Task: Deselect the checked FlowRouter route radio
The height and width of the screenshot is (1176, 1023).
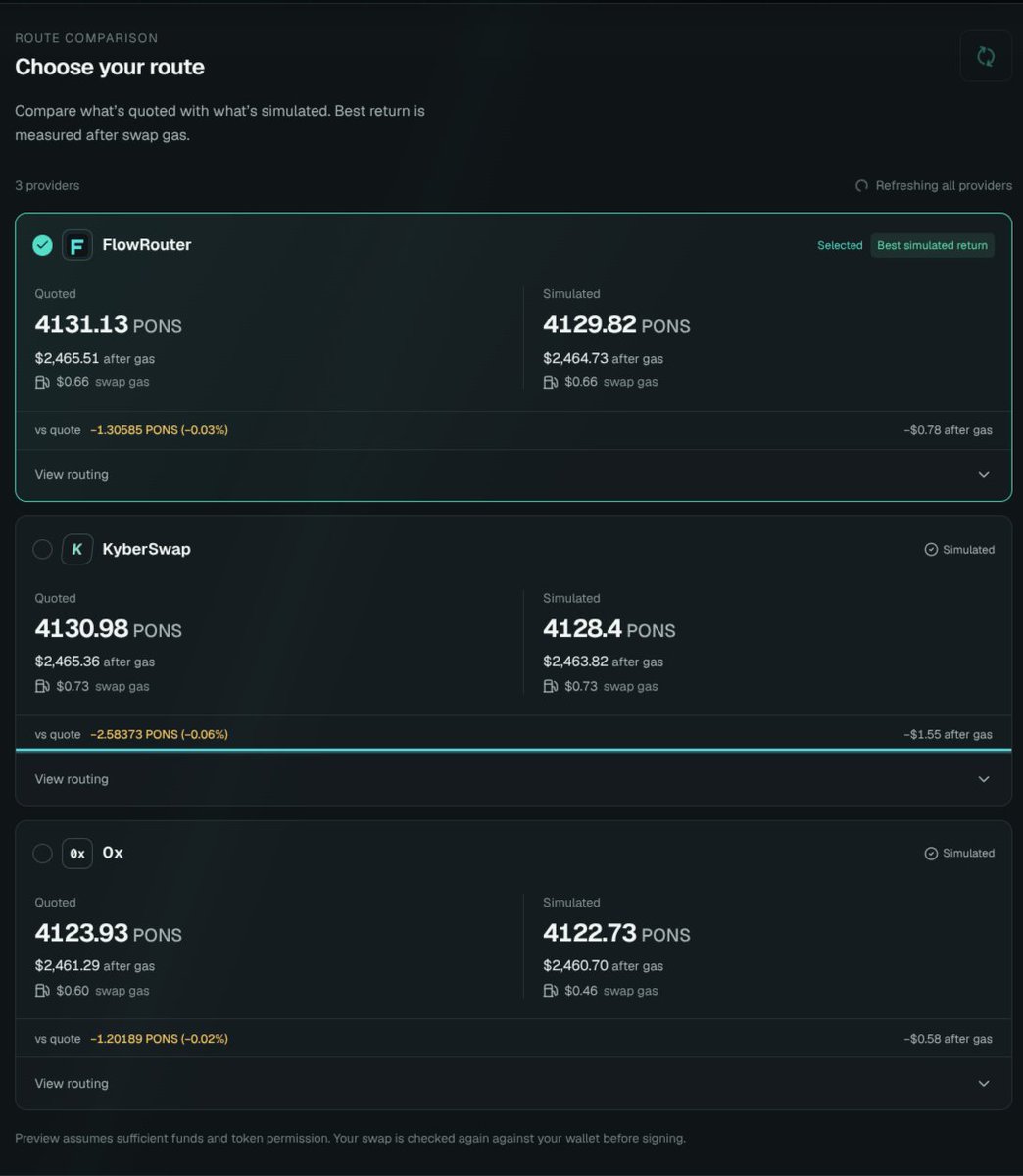Action: (x=42, y=245)
